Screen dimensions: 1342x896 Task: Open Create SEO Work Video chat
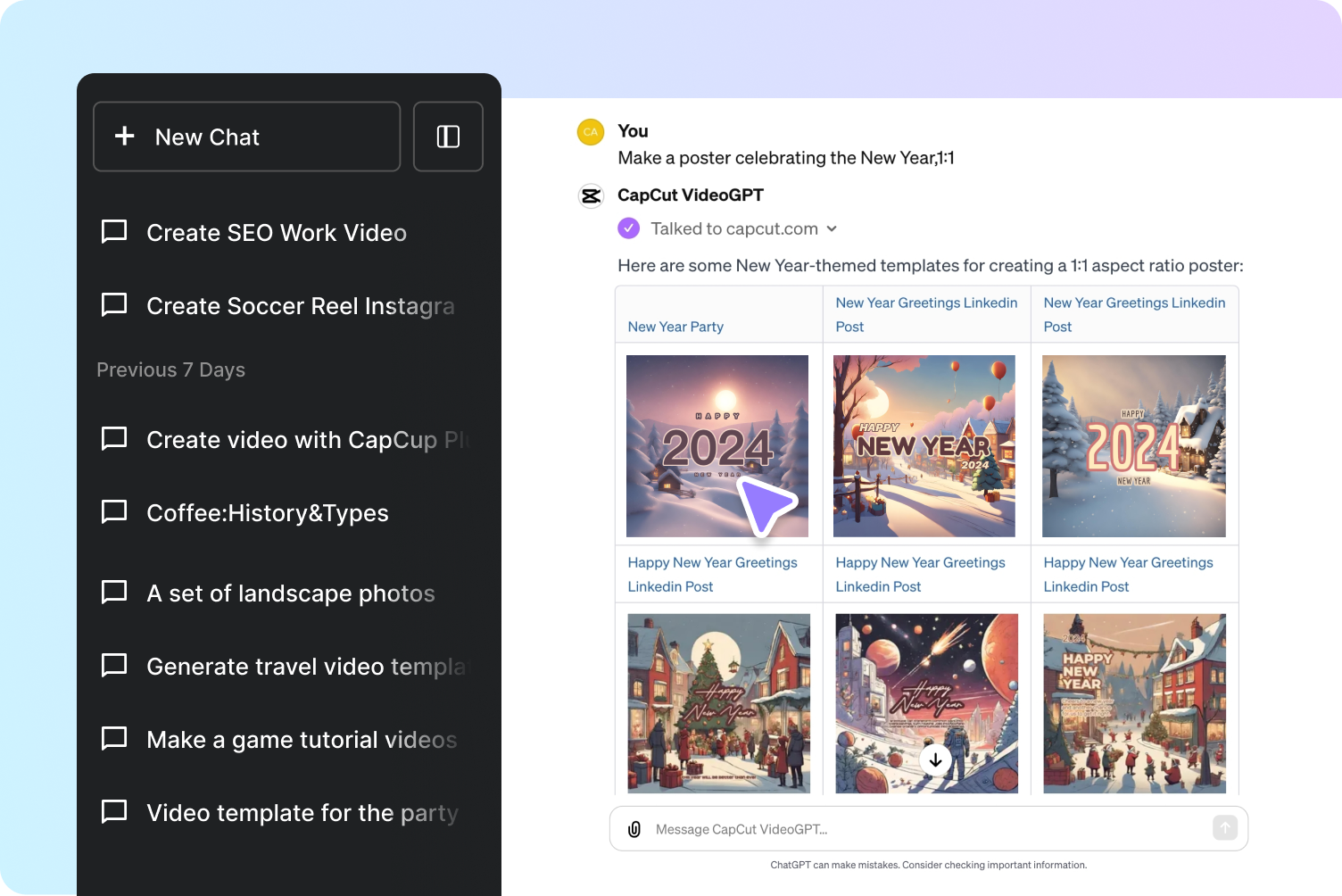[276, 233]
